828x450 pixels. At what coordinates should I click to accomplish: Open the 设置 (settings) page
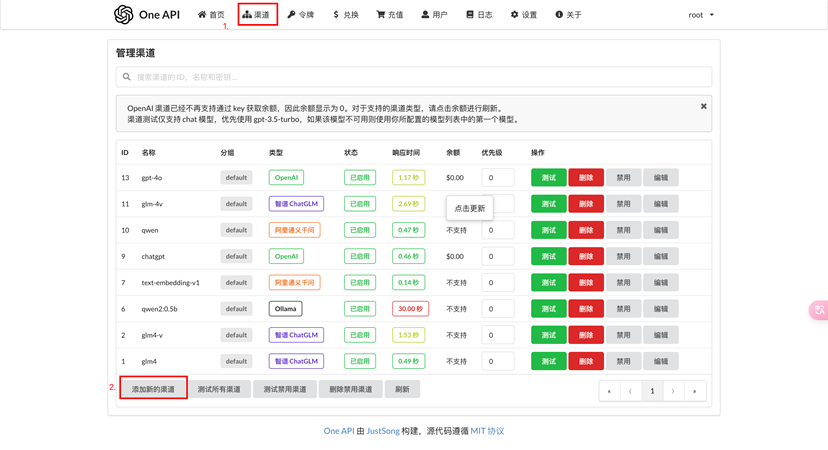(x=524, y=15)
